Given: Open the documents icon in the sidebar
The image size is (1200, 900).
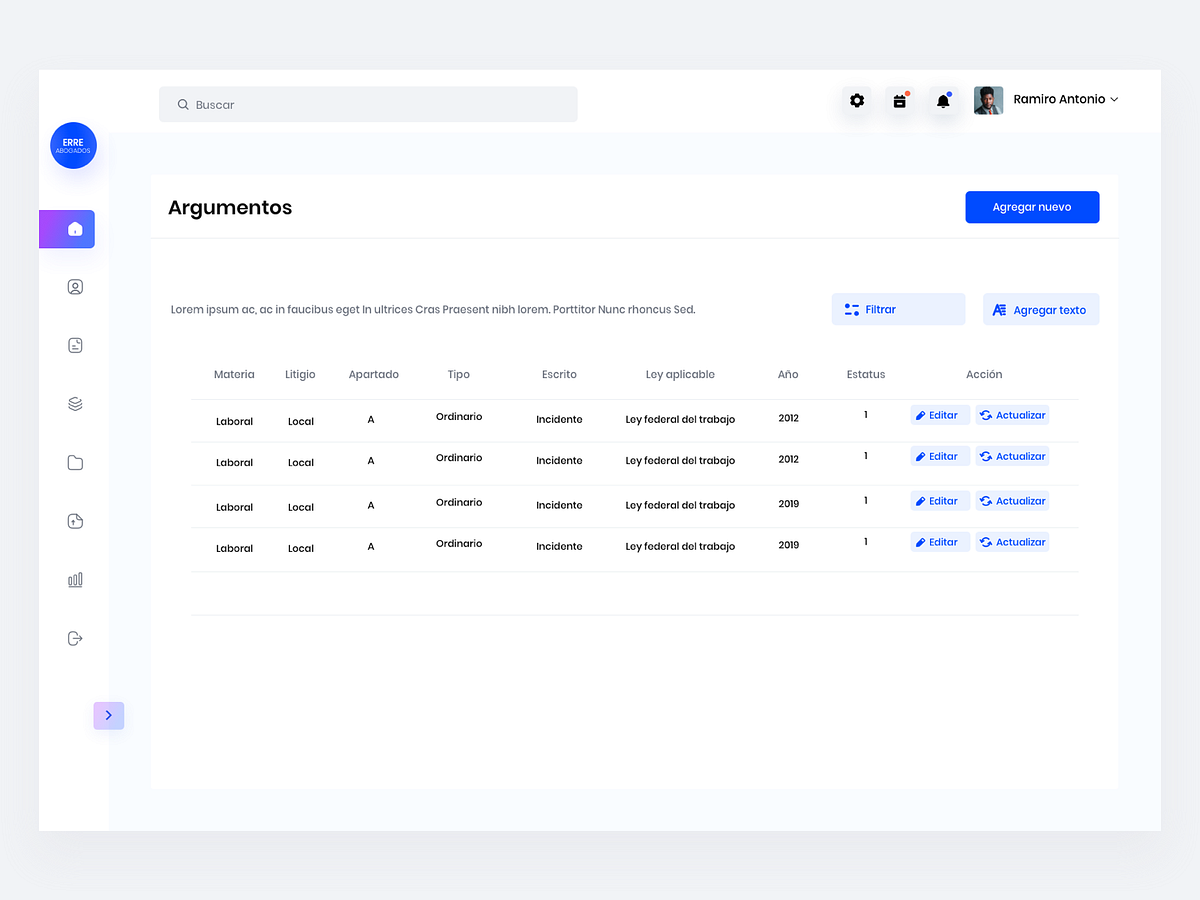Looking at the screenshot, I should (75, 344).
